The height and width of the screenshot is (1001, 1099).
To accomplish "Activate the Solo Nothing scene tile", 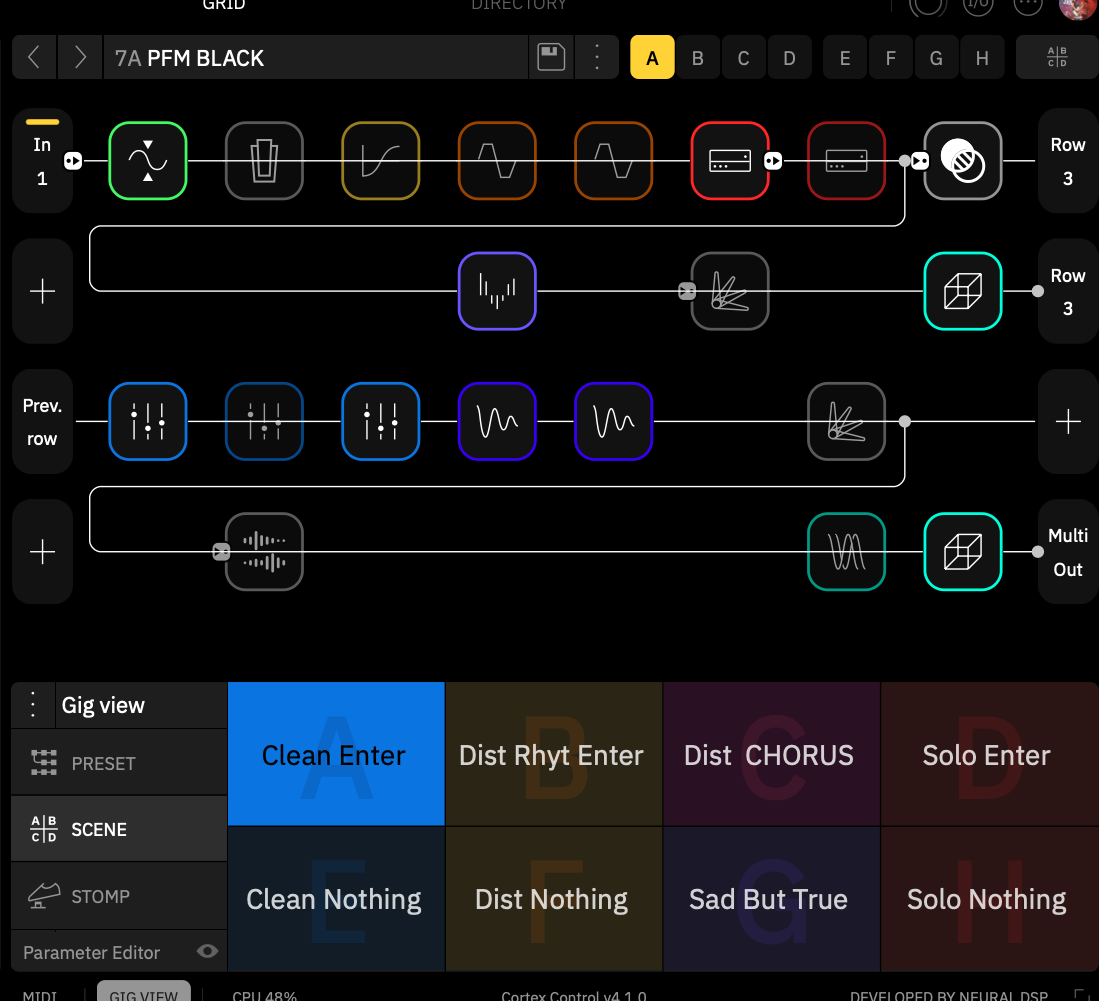I will pyautogui.click(x=989, y=899).
